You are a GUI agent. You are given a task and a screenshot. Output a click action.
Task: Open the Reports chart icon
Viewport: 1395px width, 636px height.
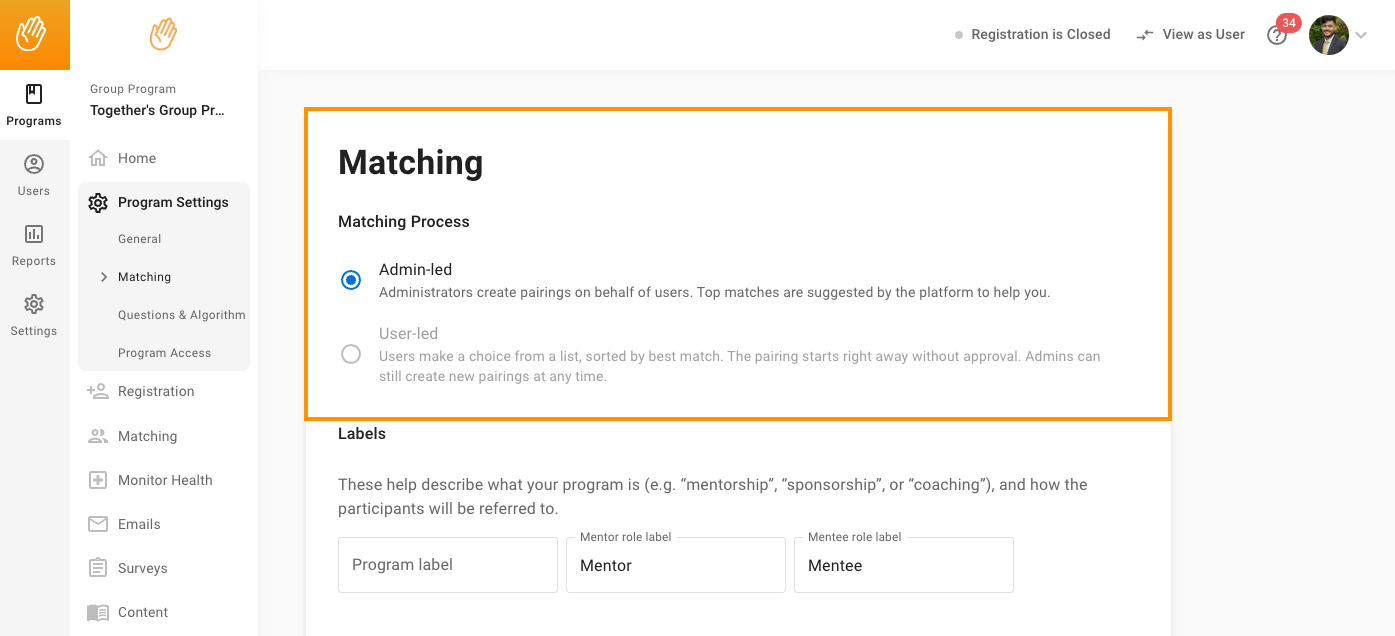[x=34, y=245]
